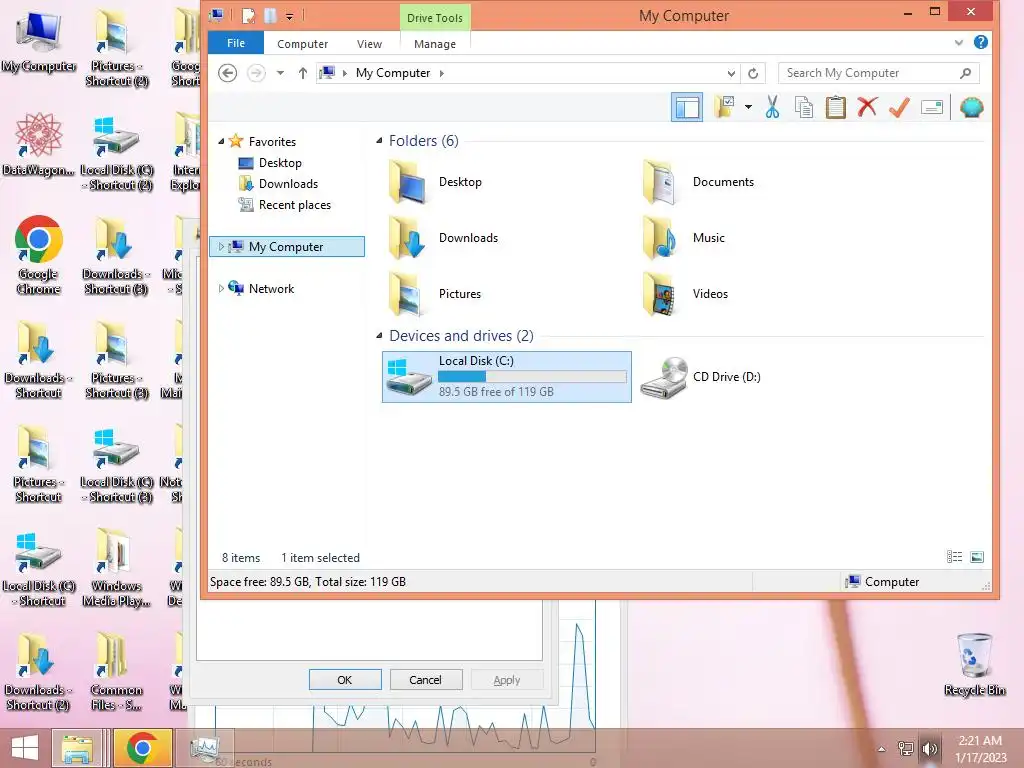Open the Start button on taskbar
Screen dimensions: 1024x768
25,748
